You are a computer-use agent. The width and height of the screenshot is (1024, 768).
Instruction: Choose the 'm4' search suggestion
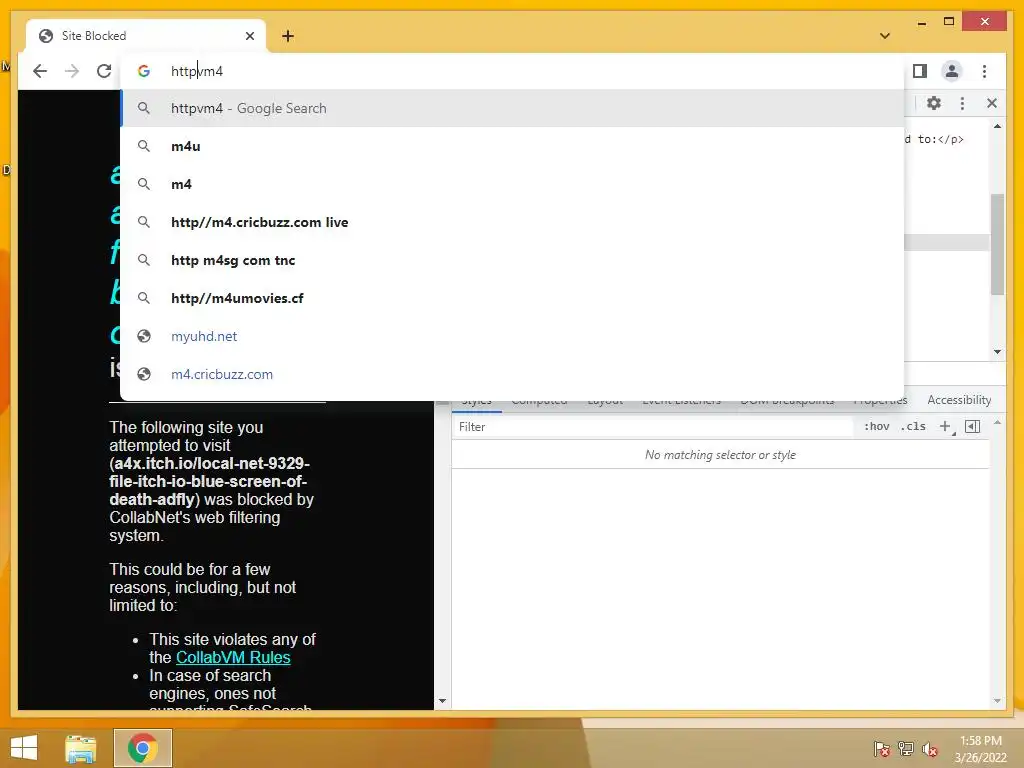[513, 184]
